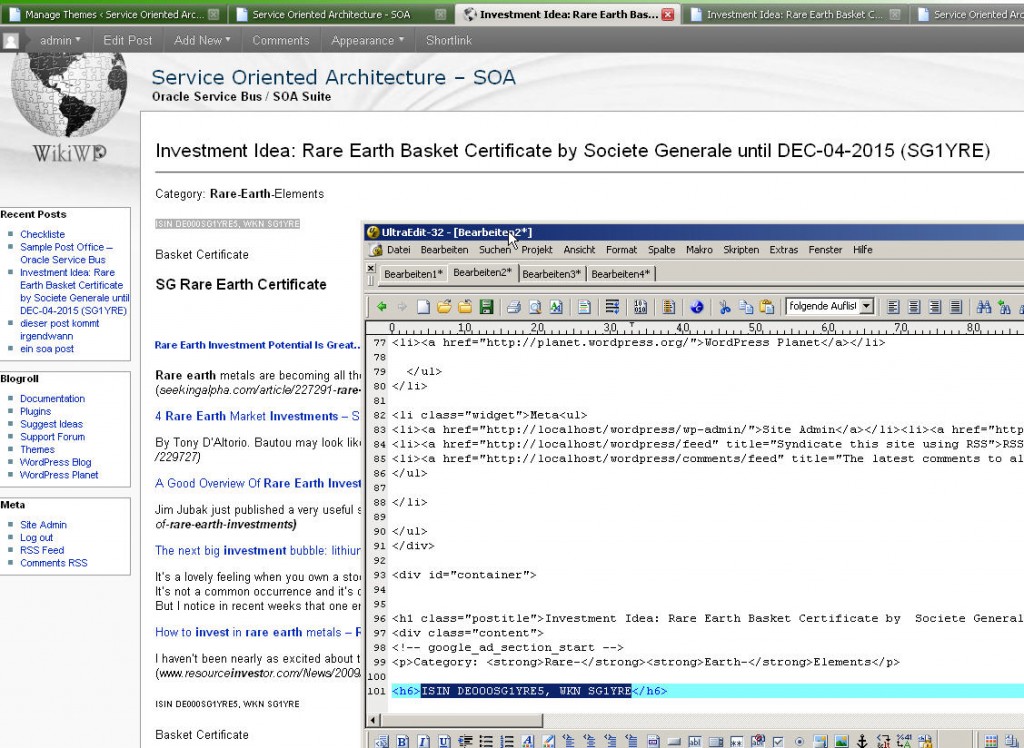Open the 'folgende Auflist' combo box
The width and height of the screenshot is (1024, 748).
click(x=830, y=306)
